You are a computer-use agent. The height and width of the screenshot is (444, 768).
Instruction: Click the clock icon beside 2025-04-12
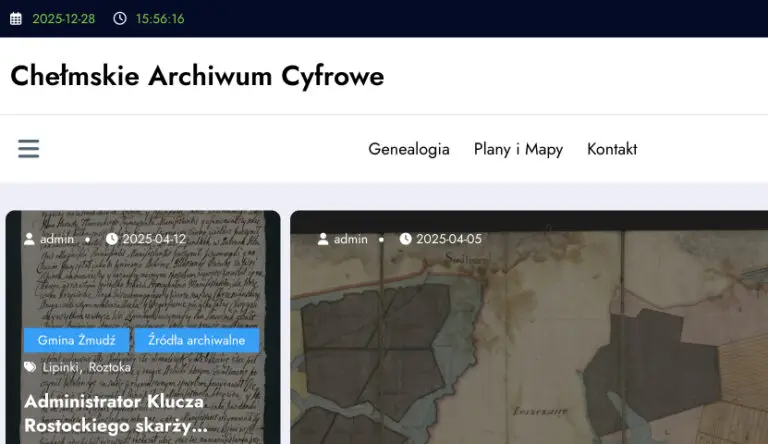112,239
